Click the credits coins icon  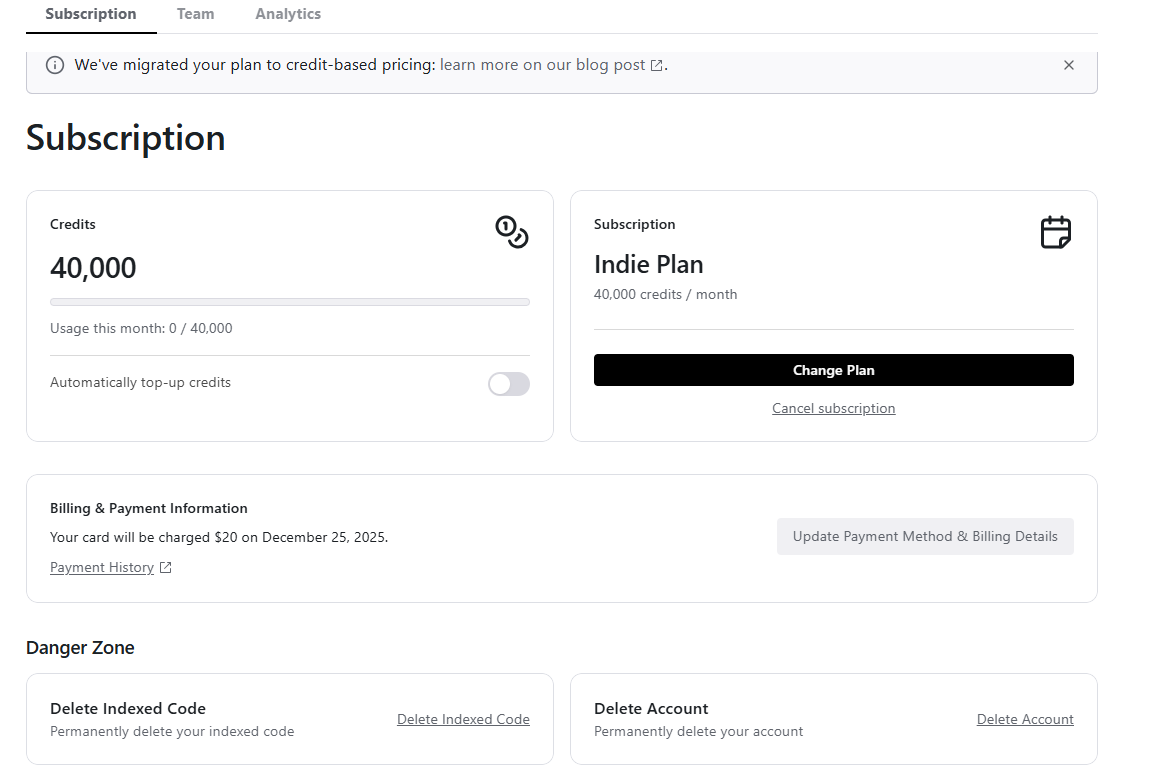[512, 232]
